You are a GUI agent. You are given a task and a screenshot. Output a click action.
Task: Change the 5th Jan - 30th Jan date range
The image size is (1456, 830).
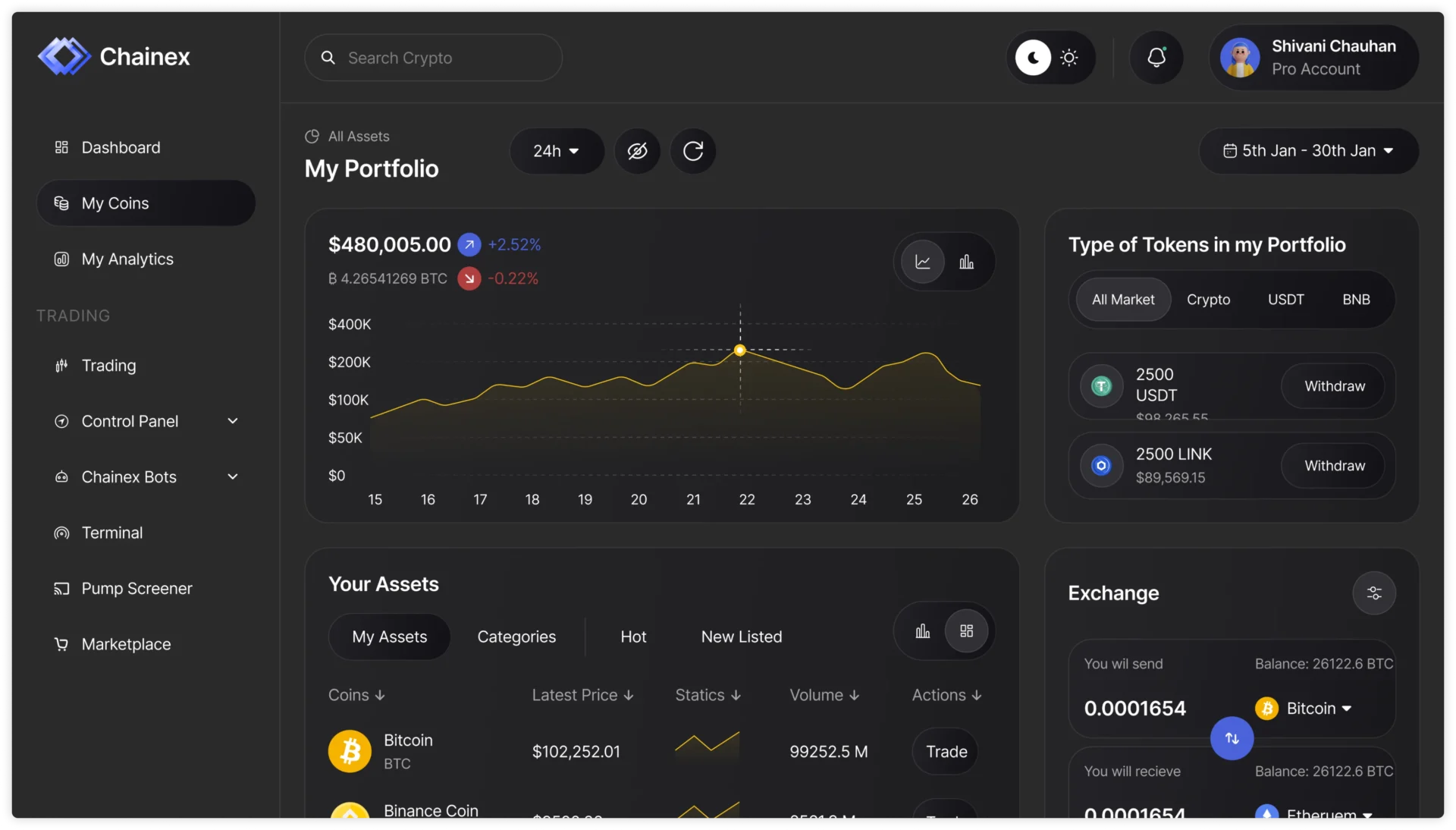[x=1309, y=151]
